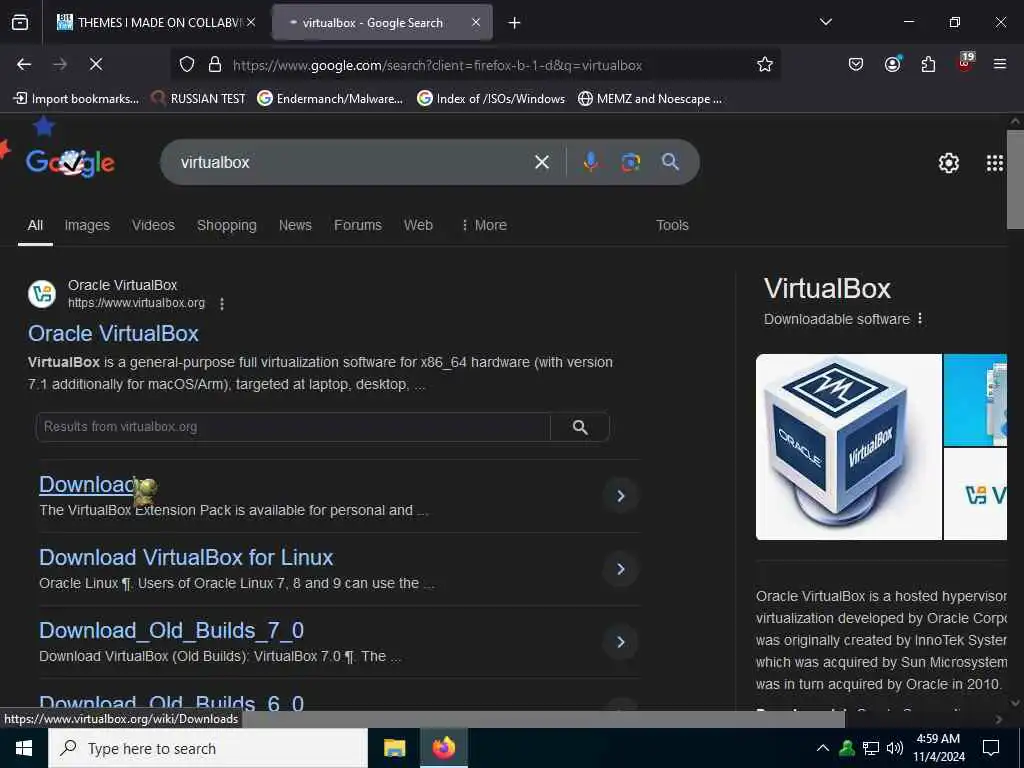Image resolution: width=1024 pixels, height=768 pixels.
Task: Open network status tray icon
Action: [x=871, y=748]
